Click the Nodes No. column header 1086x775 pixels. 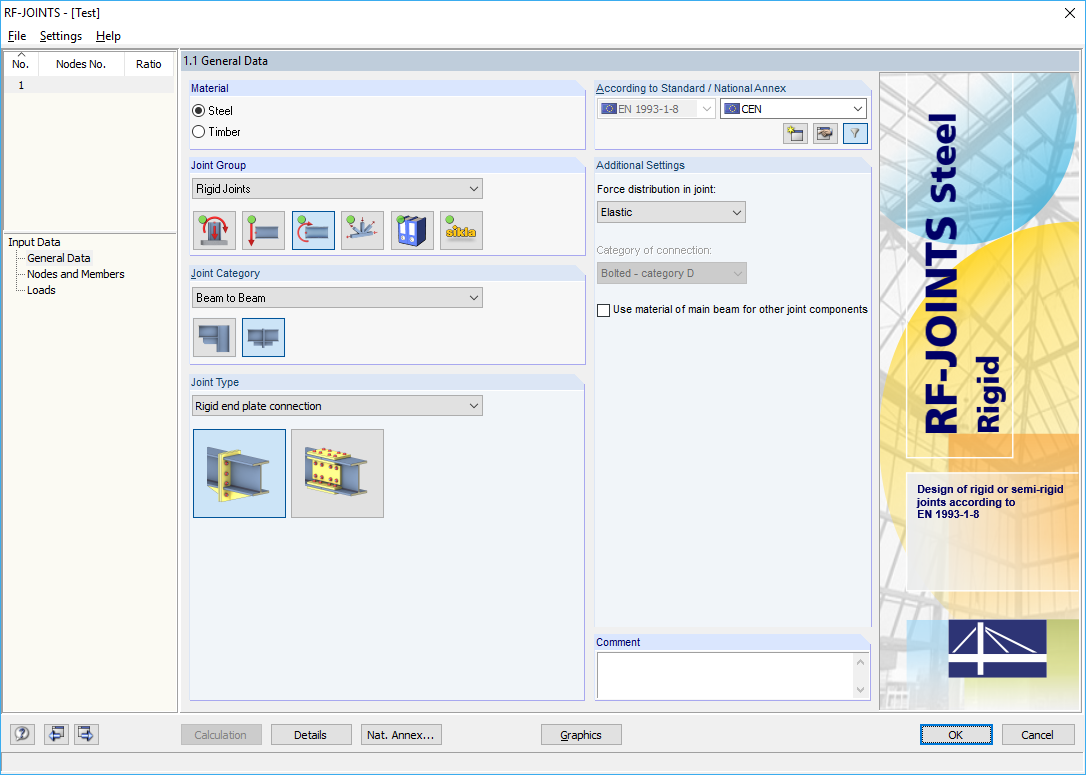pos(81,64)
